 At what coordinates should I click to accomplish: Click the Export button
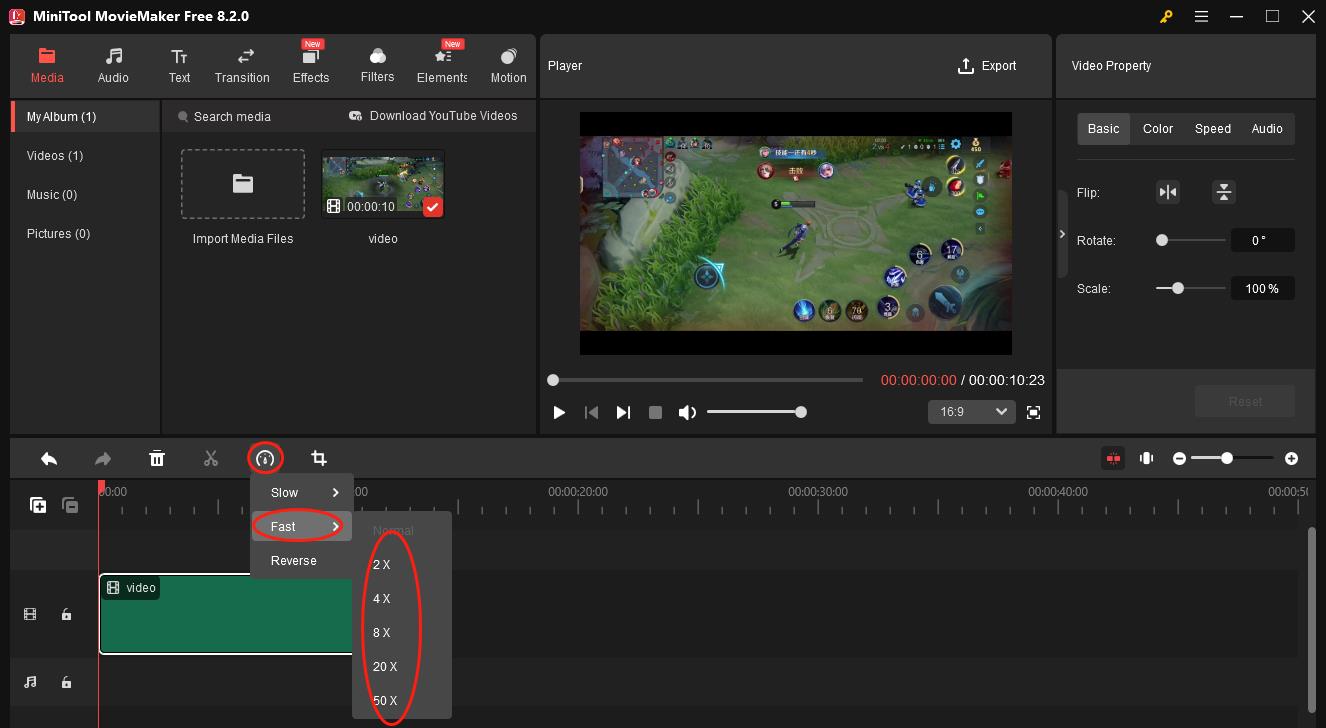click(987, 66)
